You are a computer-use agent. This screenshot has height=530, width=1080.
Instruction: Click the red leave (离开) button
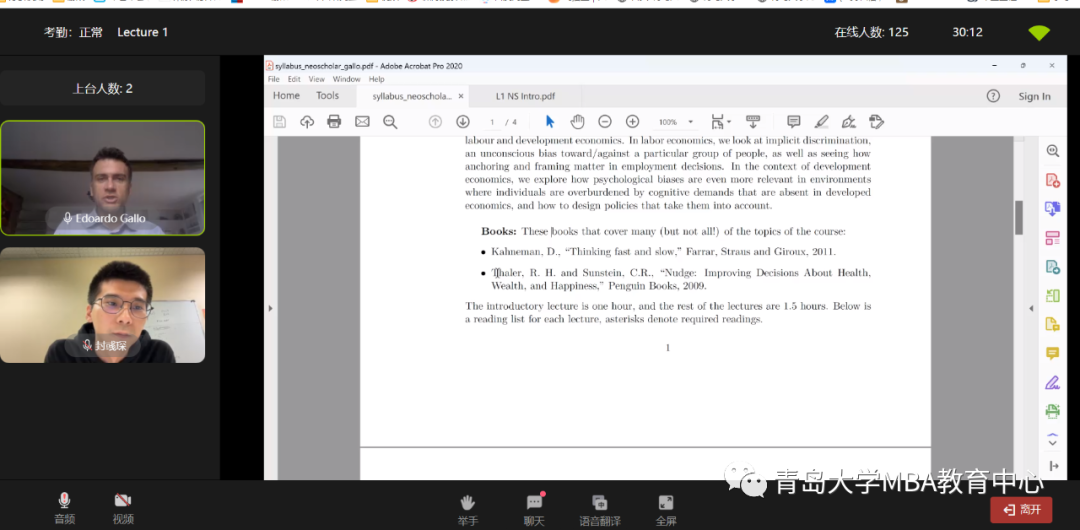pyautogui.click(x=1021, y=510)
